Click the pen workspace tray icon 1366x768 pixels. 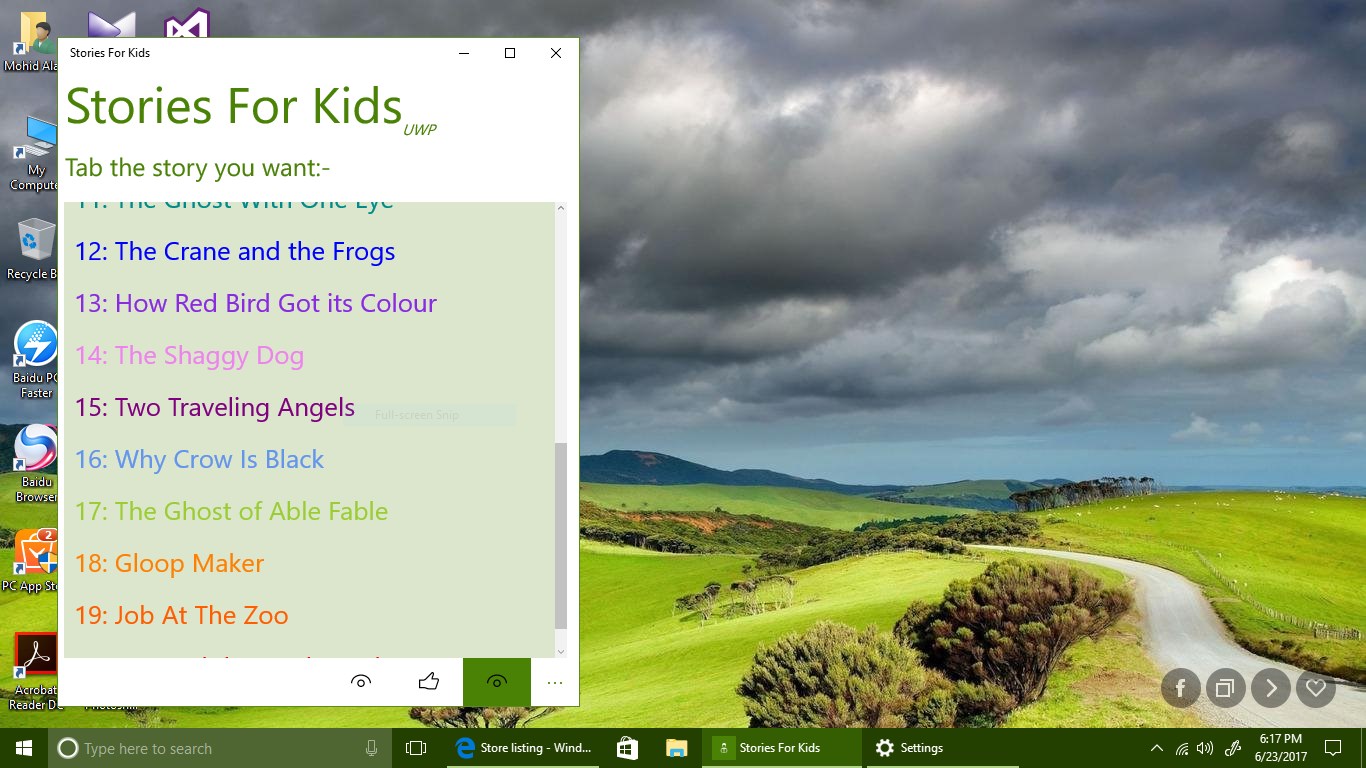(1234, 748)
